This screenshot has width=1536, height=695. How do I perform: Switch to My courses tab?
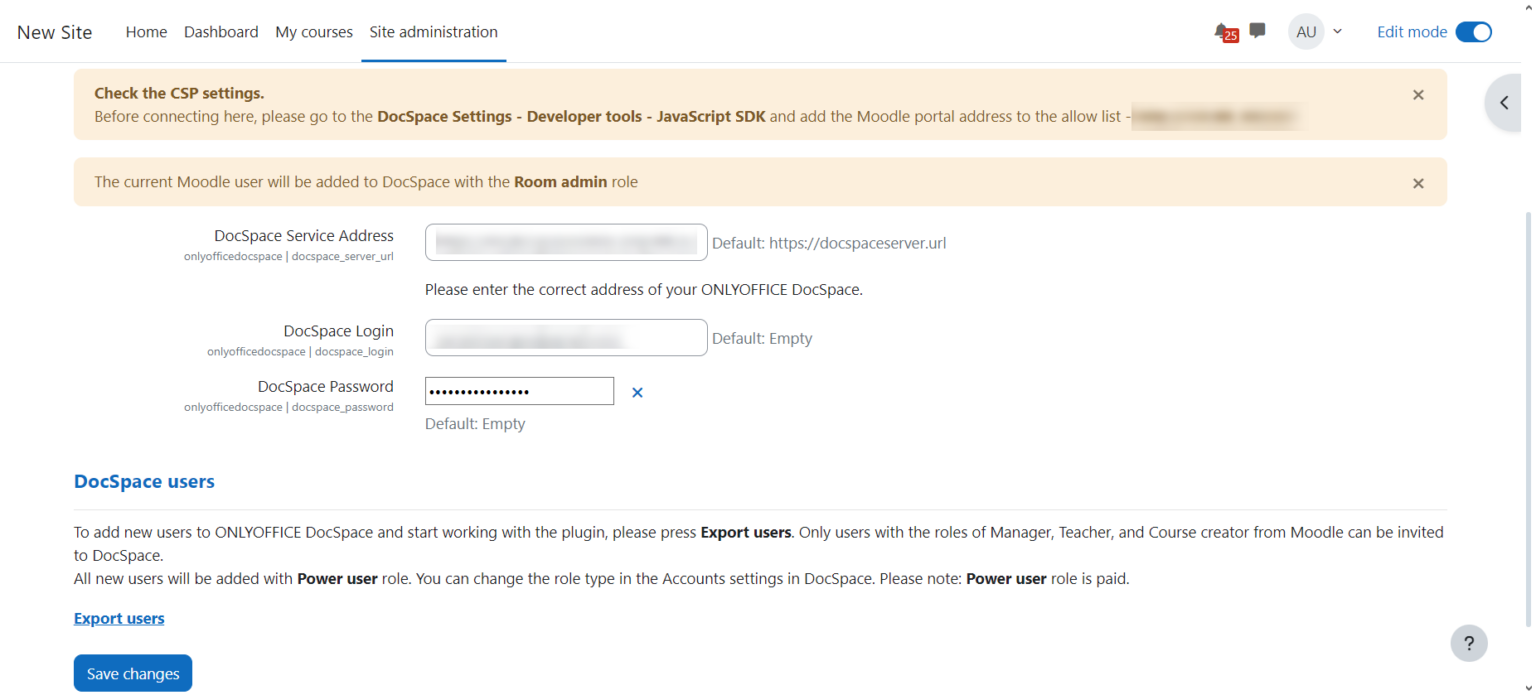pyautogui.click(x=313, y=31)
